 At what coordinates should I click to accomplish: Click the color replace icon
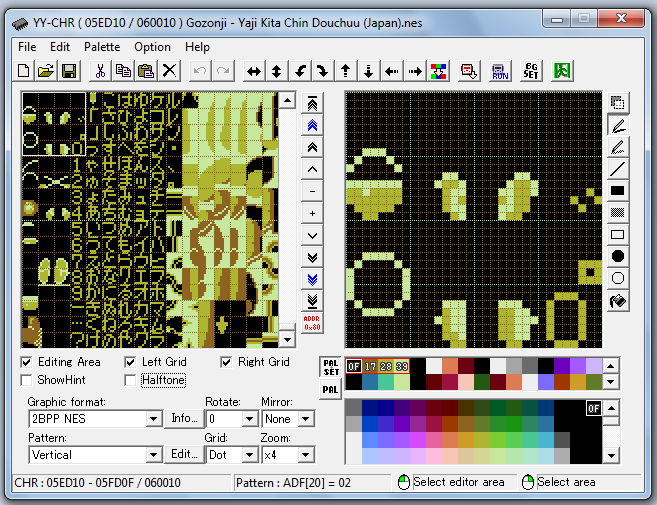pyautogui.click(x=438, y=71)
